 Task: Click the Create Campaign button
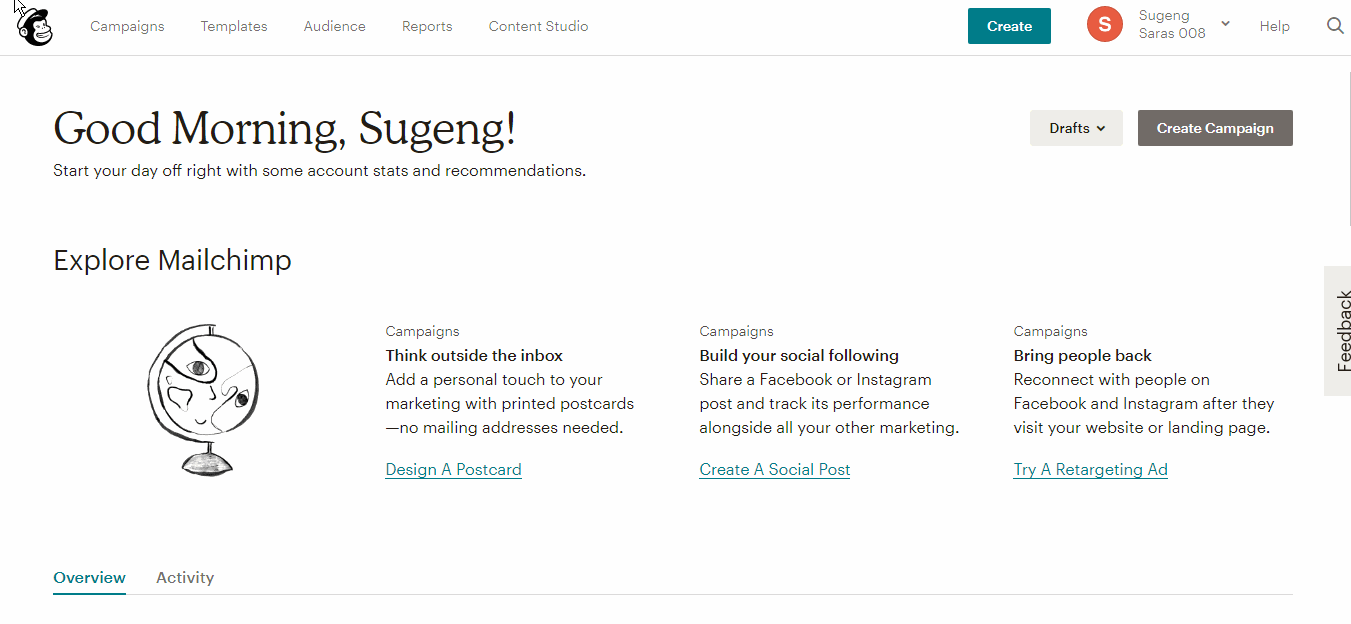pos(1215,128)
